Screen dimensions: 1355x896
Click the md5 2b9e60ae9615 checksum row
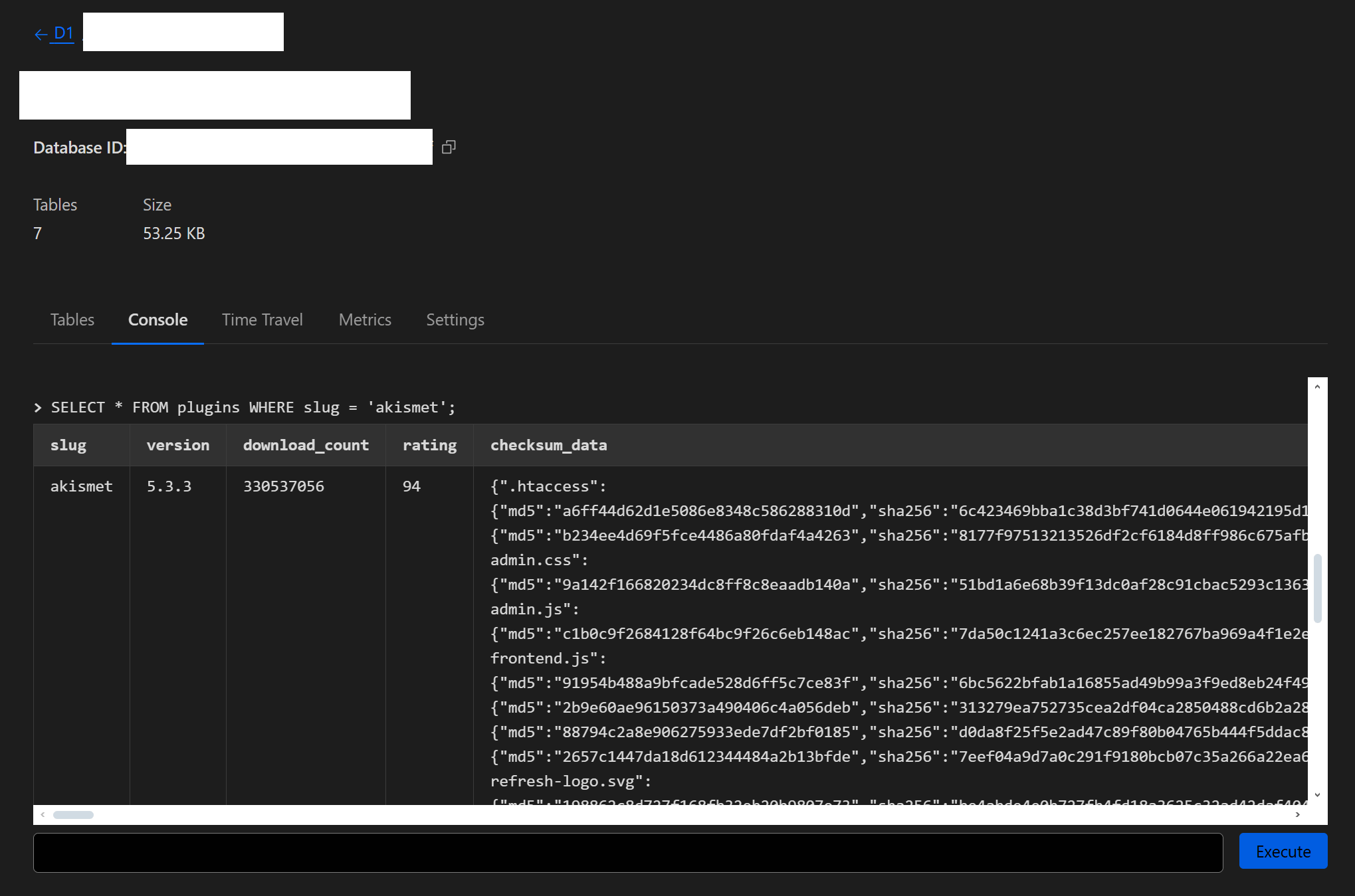click(x=899, y=707)
